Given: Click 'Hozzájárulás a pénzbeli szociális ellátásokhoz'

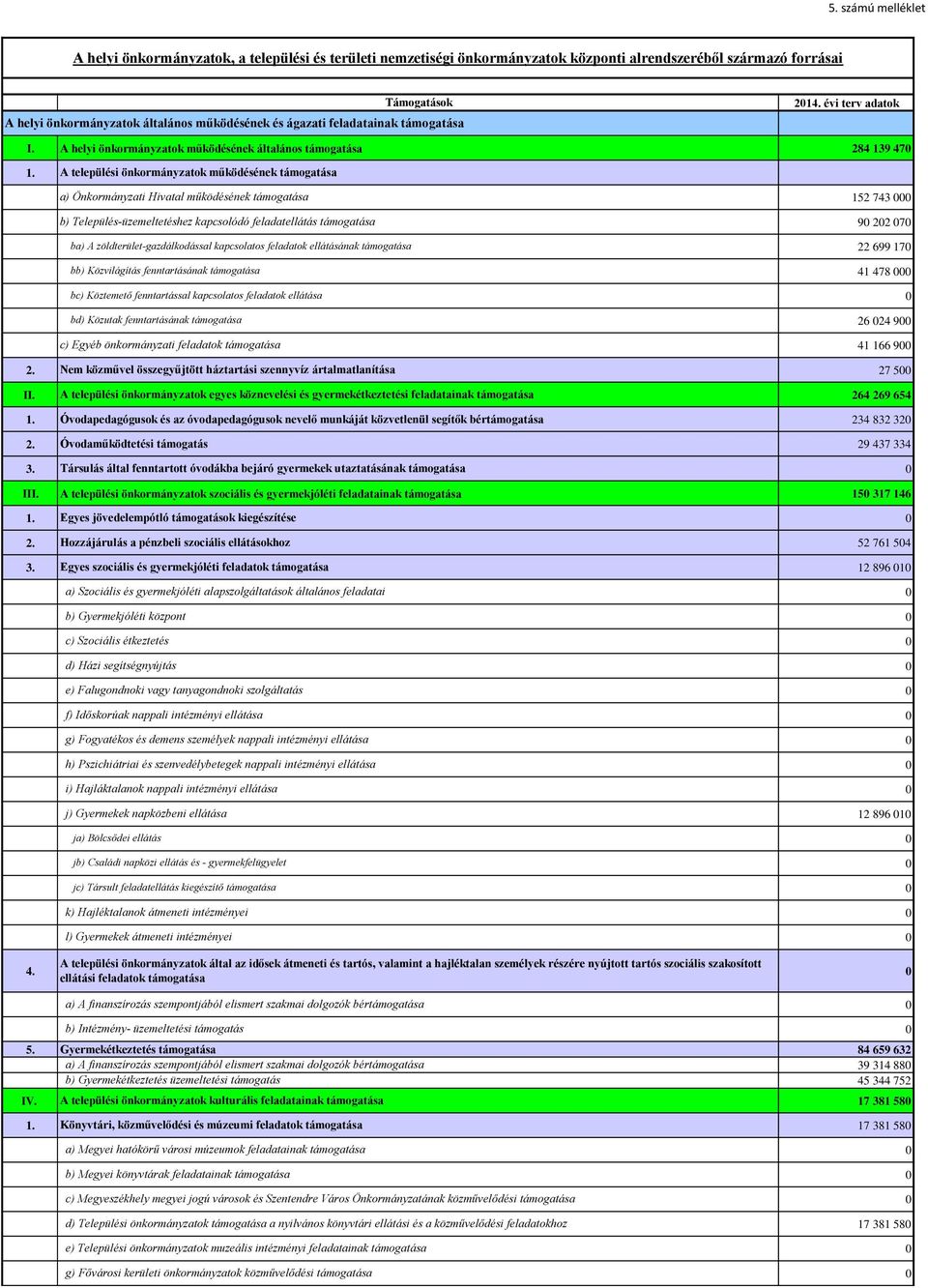Looking at the screenshot, I should (175, 542).
